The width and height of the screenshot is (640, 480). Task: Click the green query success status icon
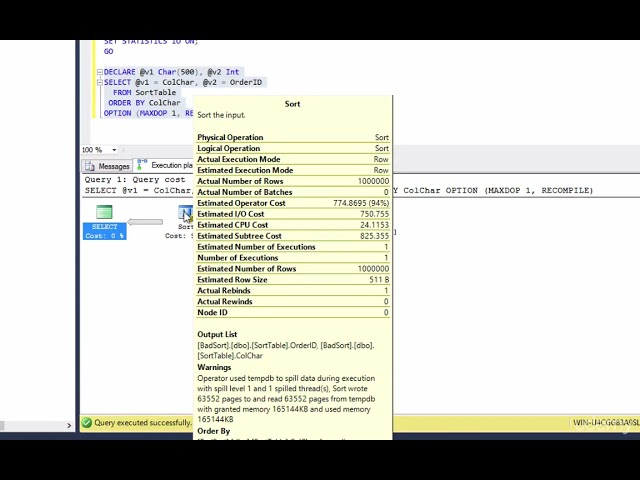[x=87, y=422]
